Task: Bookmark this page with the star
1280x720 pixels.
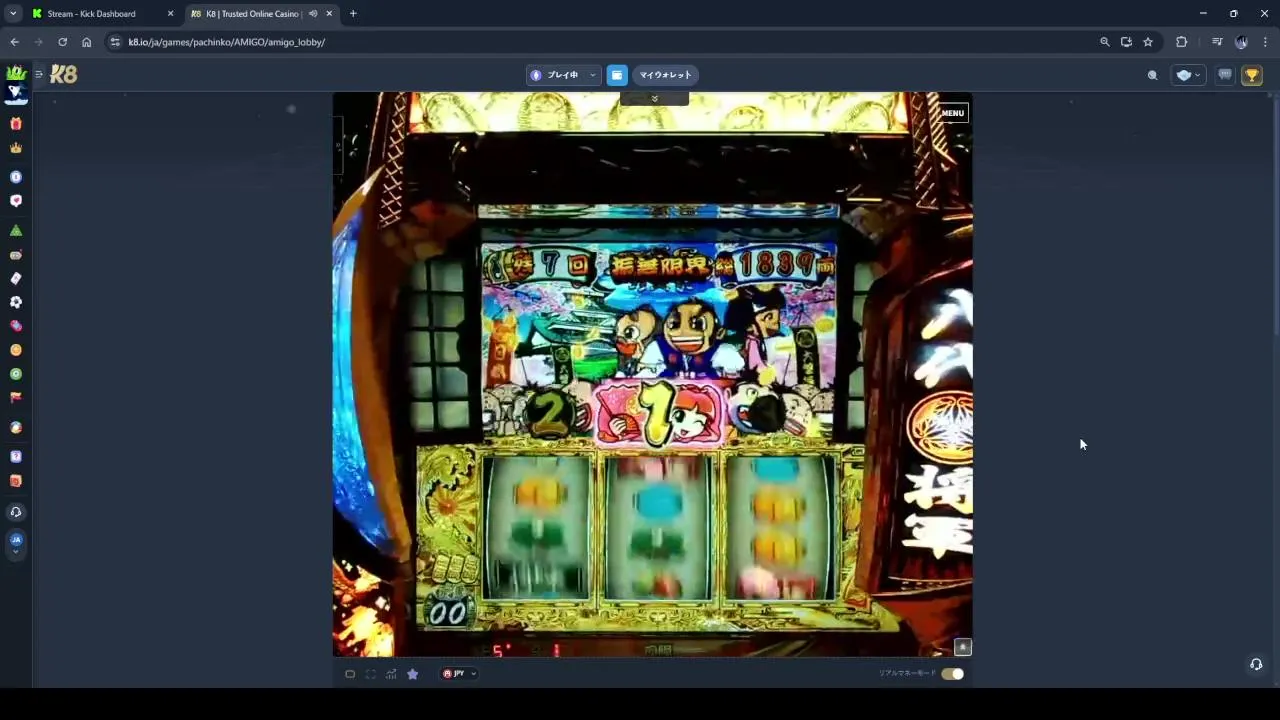Action: coord(1148,42)
